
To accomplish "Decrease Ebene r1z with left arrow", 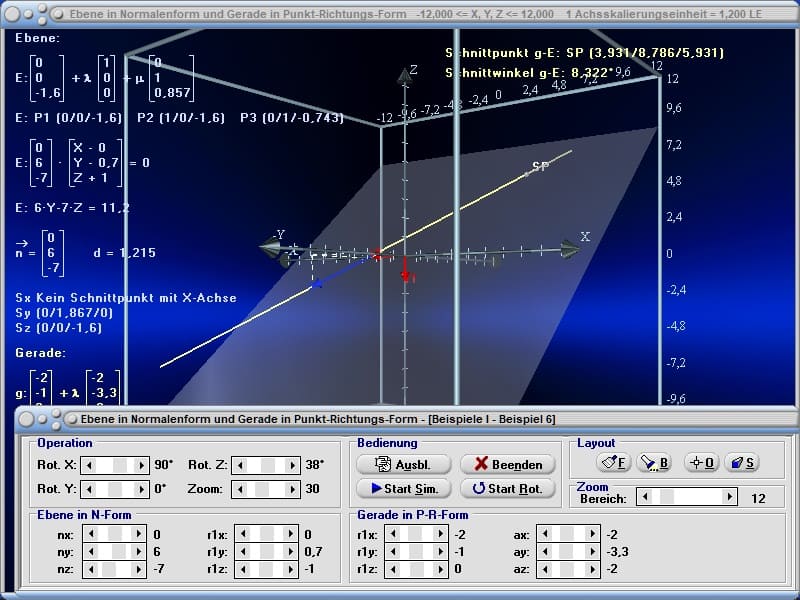I will tap(243, 569).
